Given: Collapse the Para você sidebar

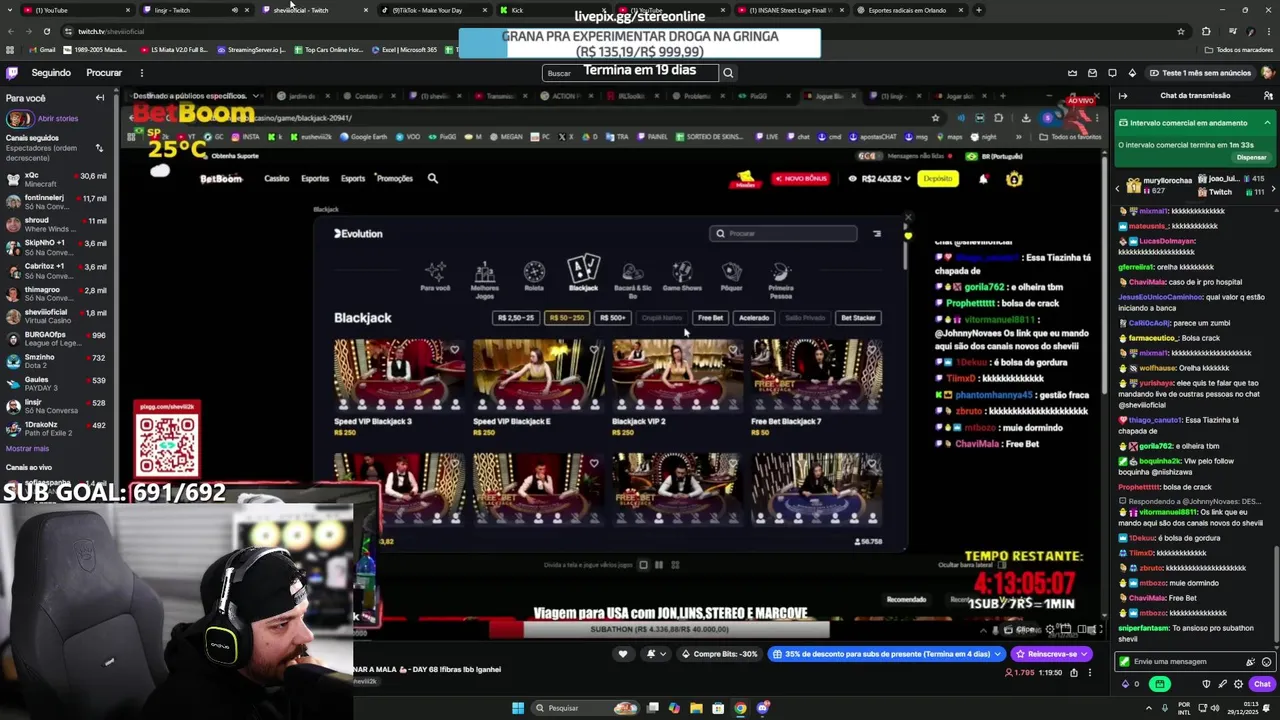Looking at the screenshot, I should coord(100,98).
